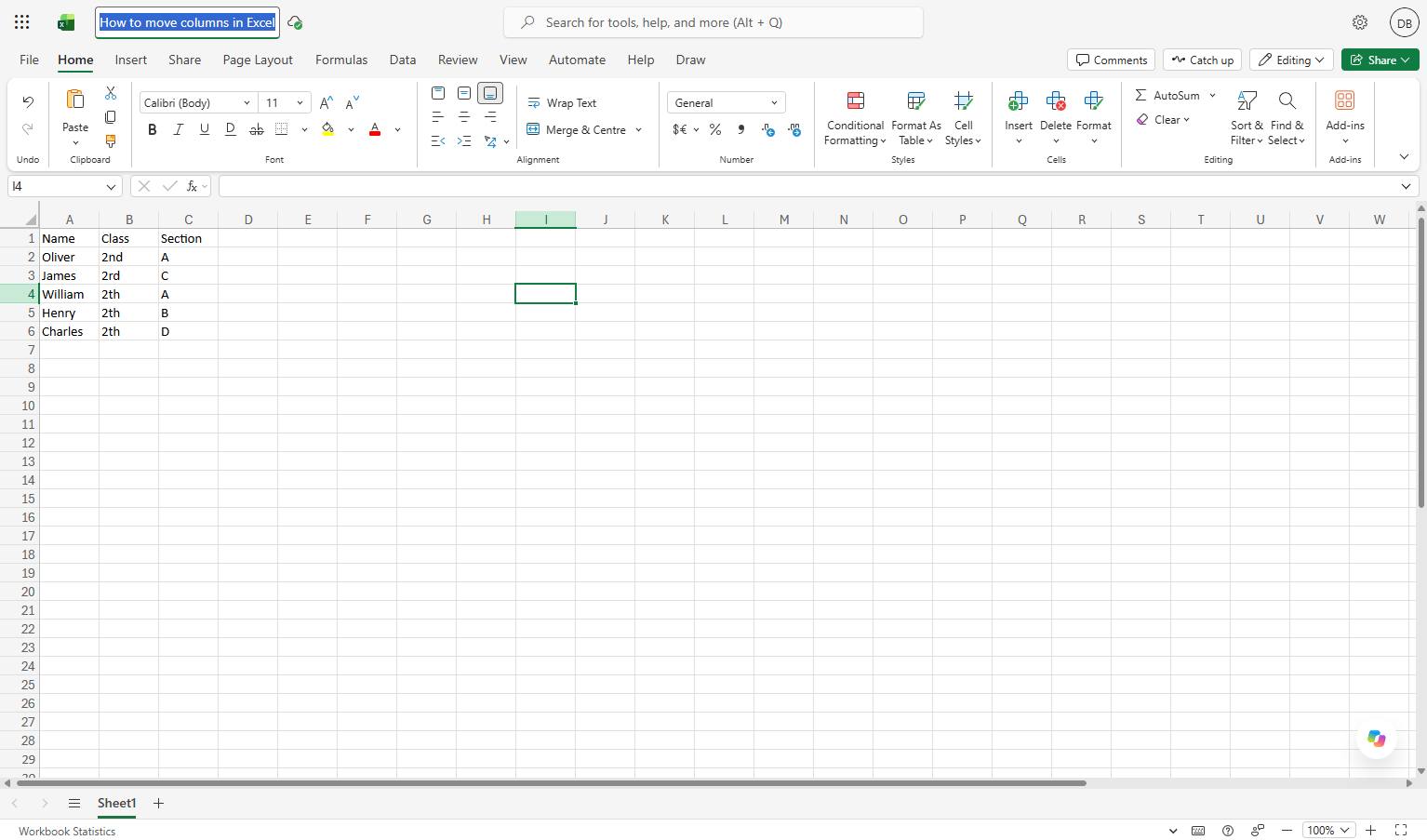The height and width of the screenshot is (840, 1427).
Task: Open the font name dropdown
Action: [x=247, y=103]
